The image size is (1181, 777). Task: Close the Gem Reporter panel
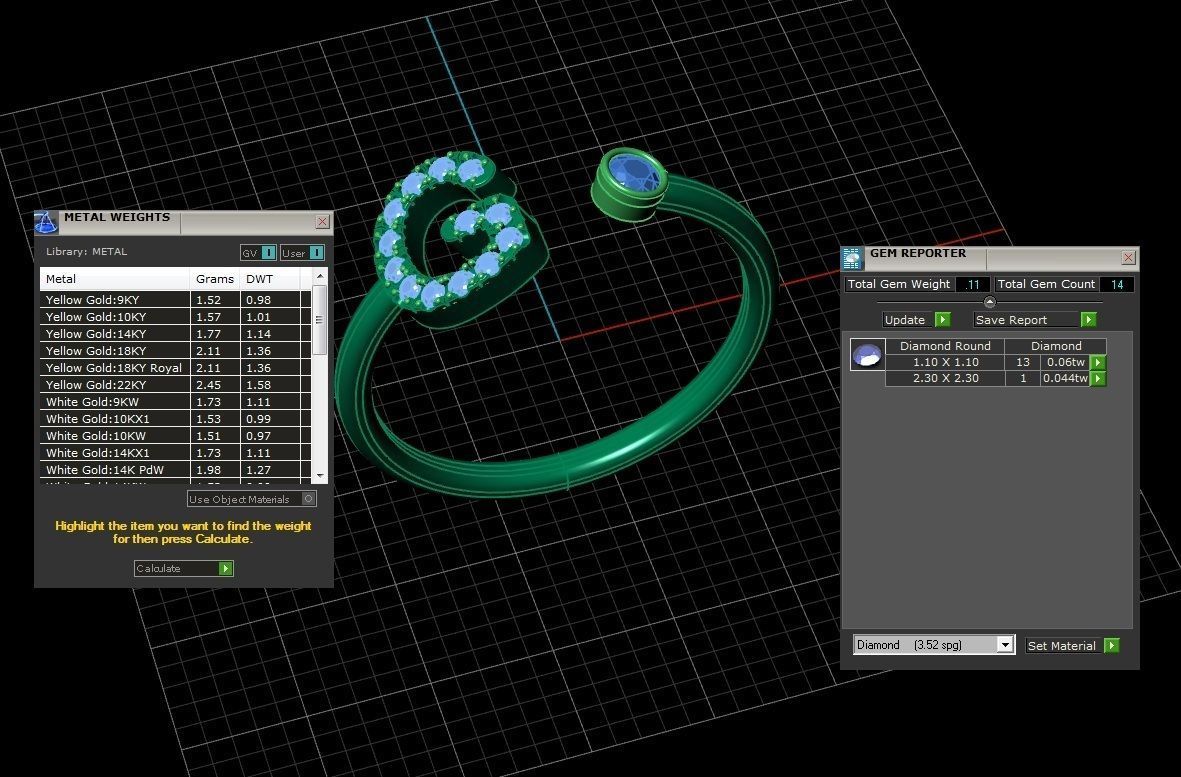pyautogui.click(x=1128, y=257)
